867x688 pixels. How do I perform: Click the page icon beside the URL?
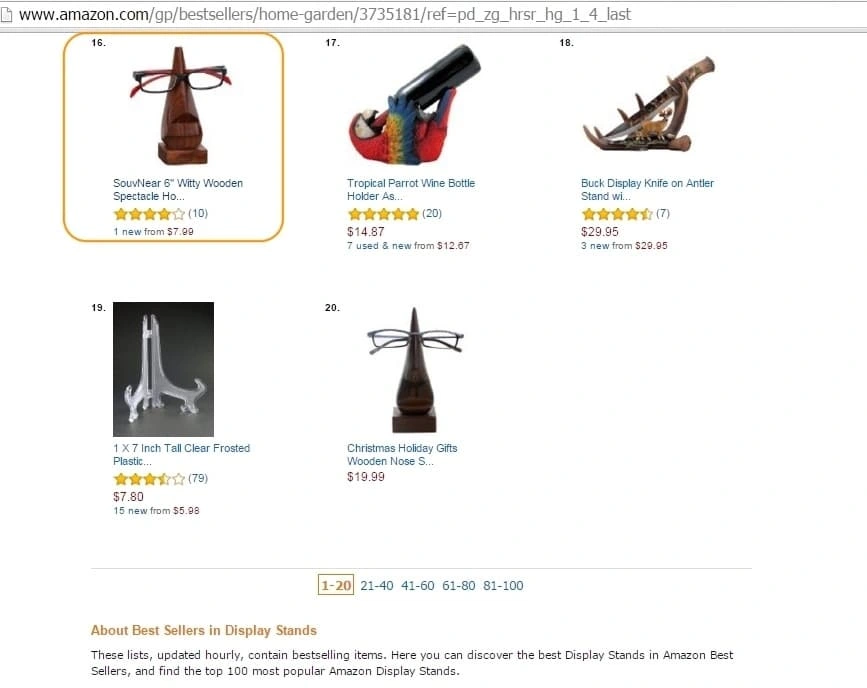tap(6, 14)
